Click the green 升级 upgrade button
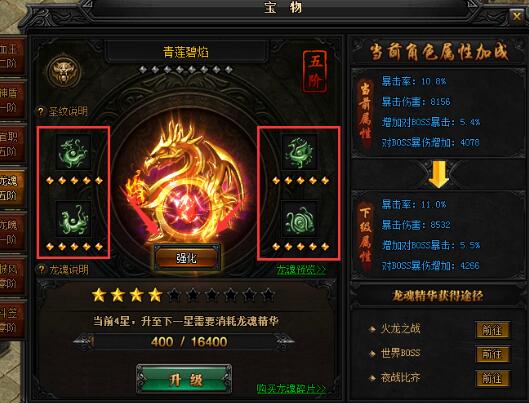 (x=184, y=379)
